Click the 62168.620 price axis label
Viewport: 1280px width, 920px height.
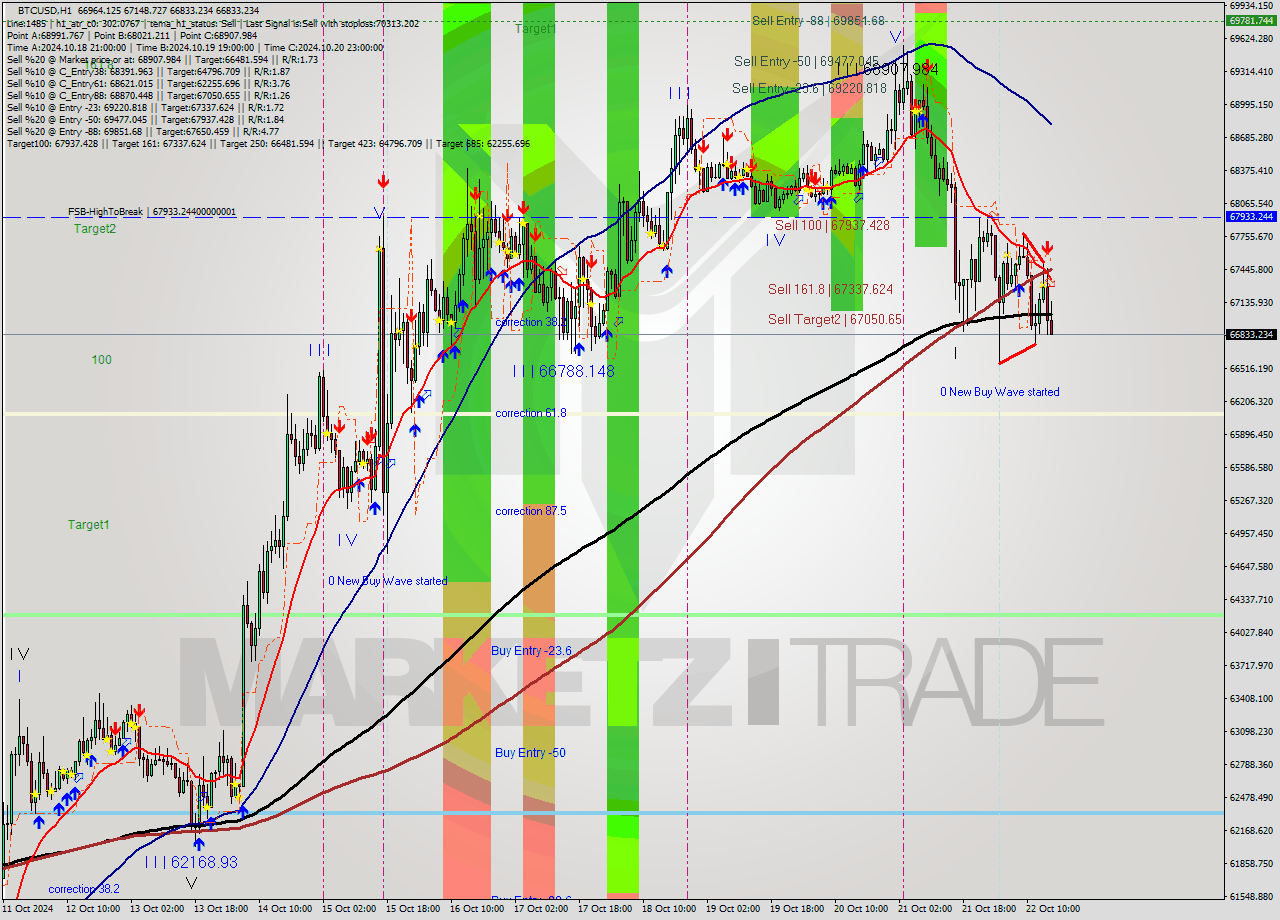(x=1251, y=830)
